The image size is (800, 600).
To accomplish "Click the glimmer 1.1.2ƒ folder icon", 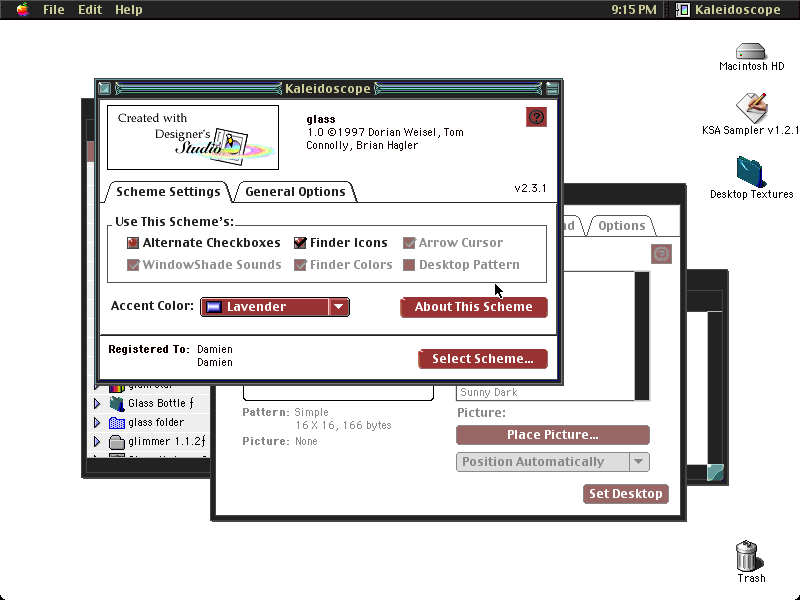I will [117, 442].
